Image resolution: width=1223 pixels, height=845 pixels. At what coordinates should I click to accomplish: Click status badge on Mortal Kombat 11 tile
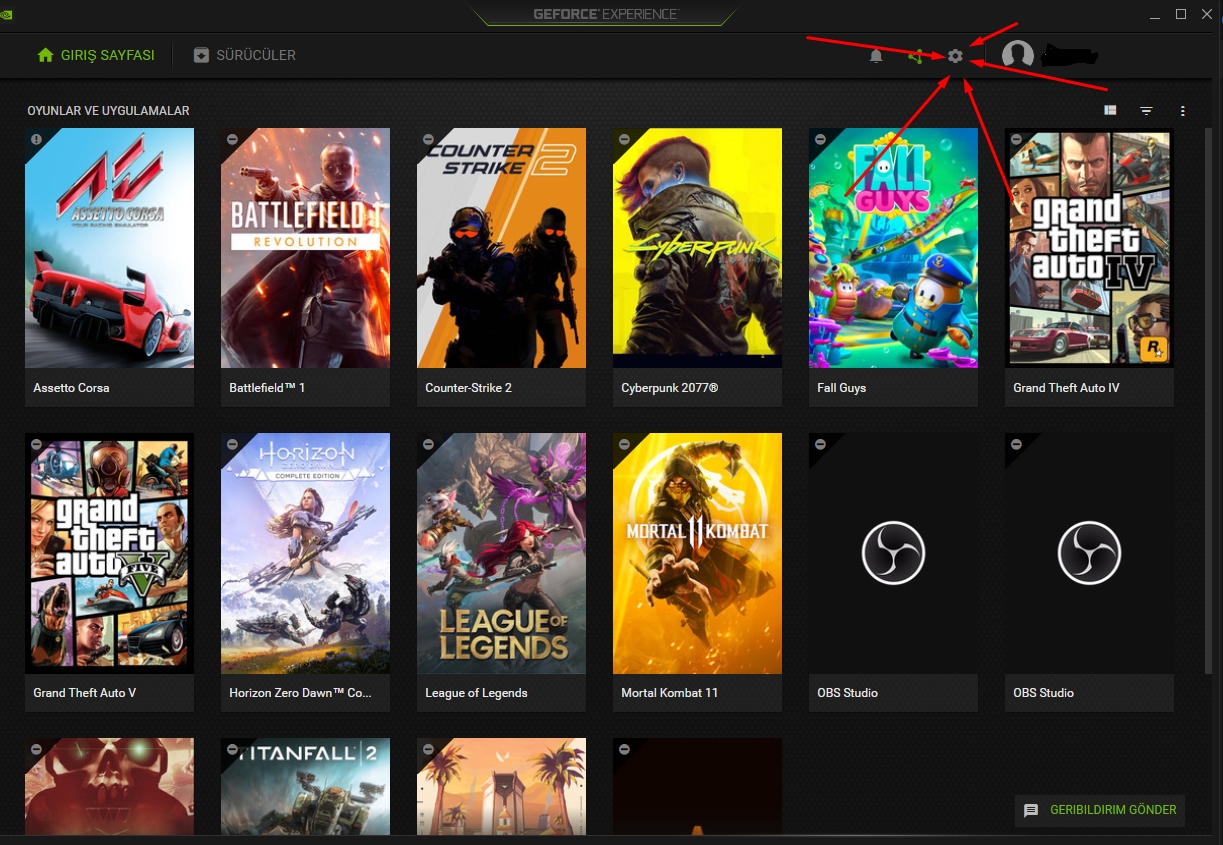624,445
